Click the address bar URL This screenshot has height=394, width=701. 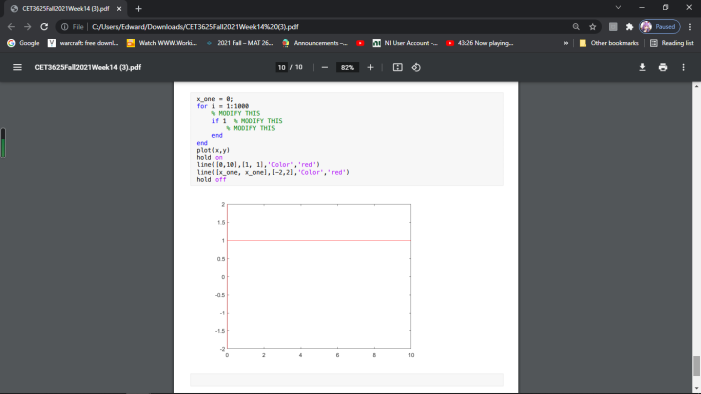195,27
